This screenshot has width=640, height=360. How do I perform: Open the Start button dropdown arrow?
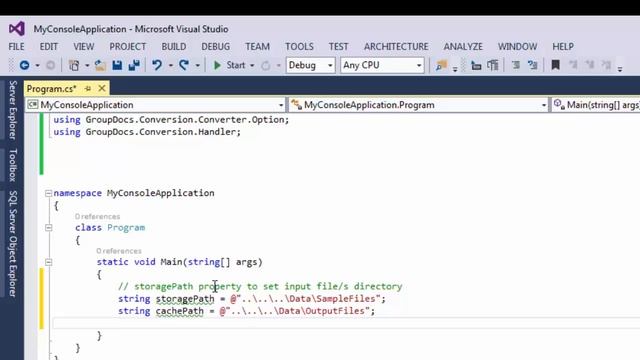[x=252, y=65]
